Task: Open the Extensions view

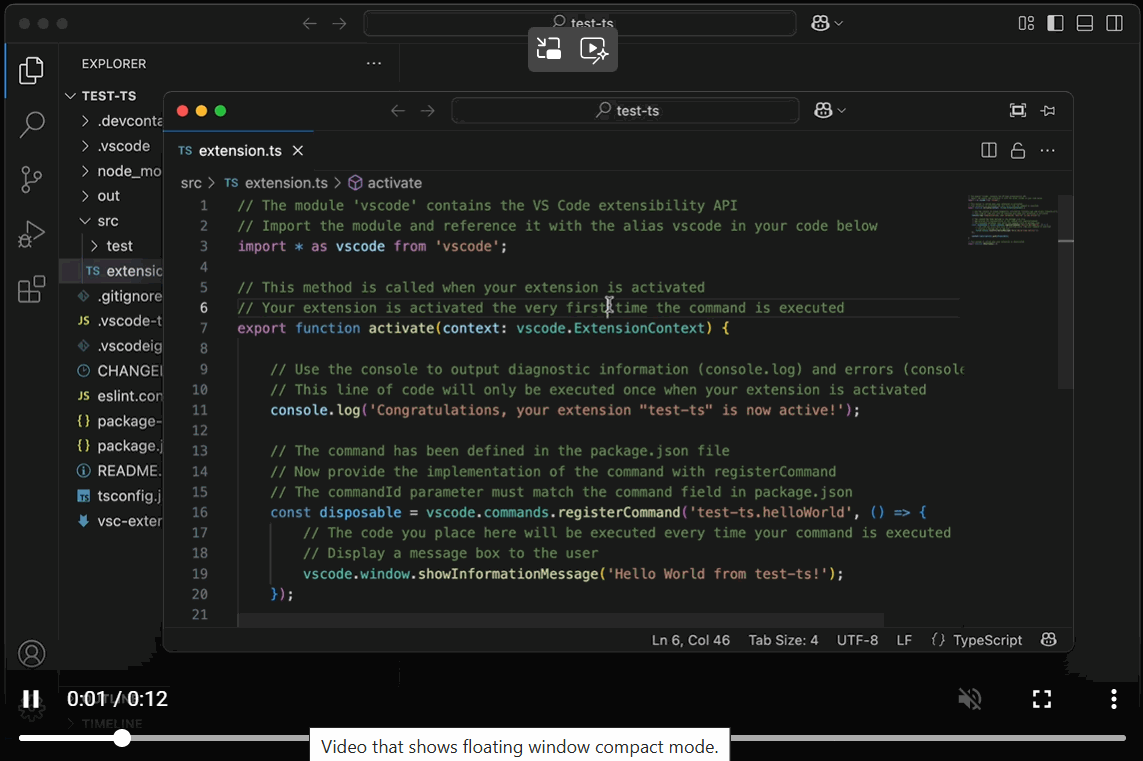Action: pos(31,289)
